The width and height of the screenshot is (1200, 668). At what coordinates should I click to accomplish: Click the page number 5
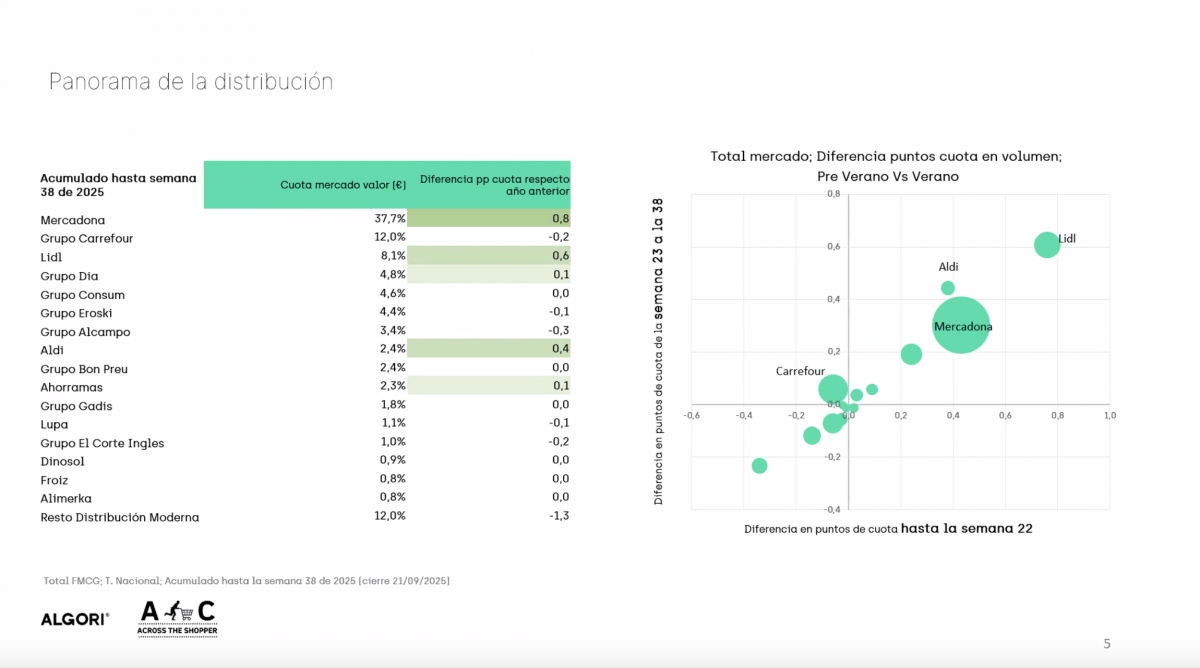(x=1107, y=643)
